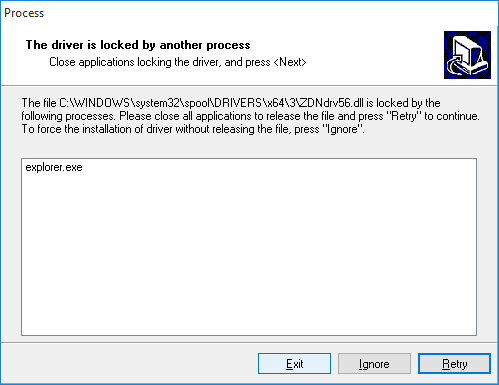Screen dimensions: 499x385
Task: Click the curved arrow on the installer icon
Action: [x=457, y=65]
